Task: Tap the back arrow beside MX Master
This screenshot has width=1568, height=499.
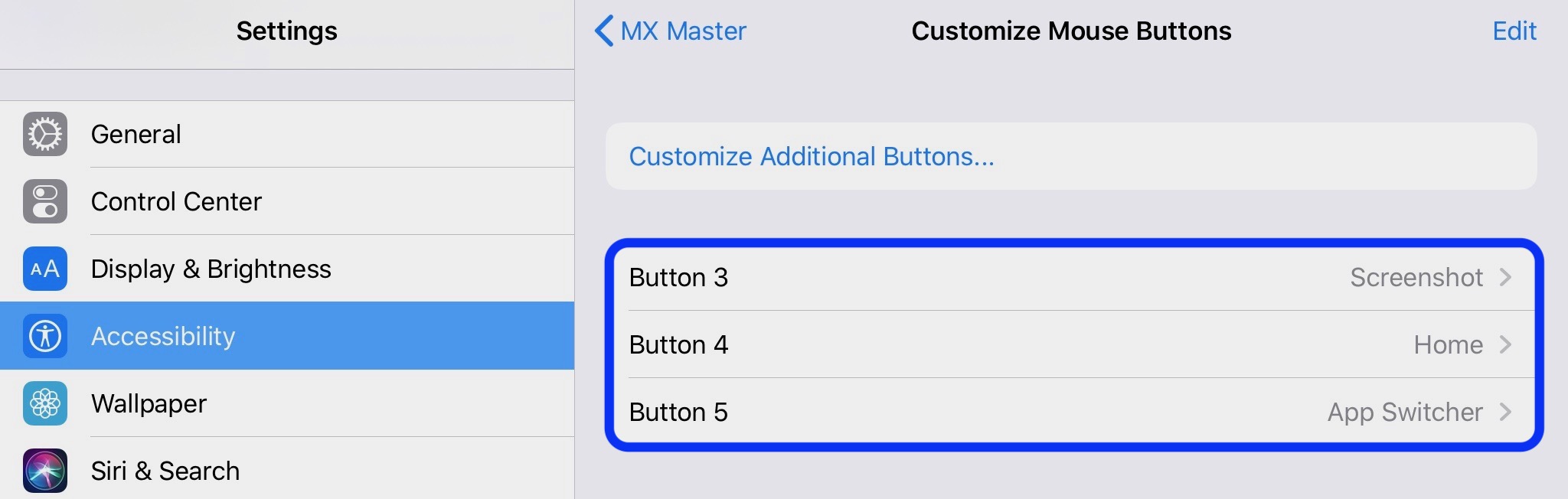Action: point(604,31)
